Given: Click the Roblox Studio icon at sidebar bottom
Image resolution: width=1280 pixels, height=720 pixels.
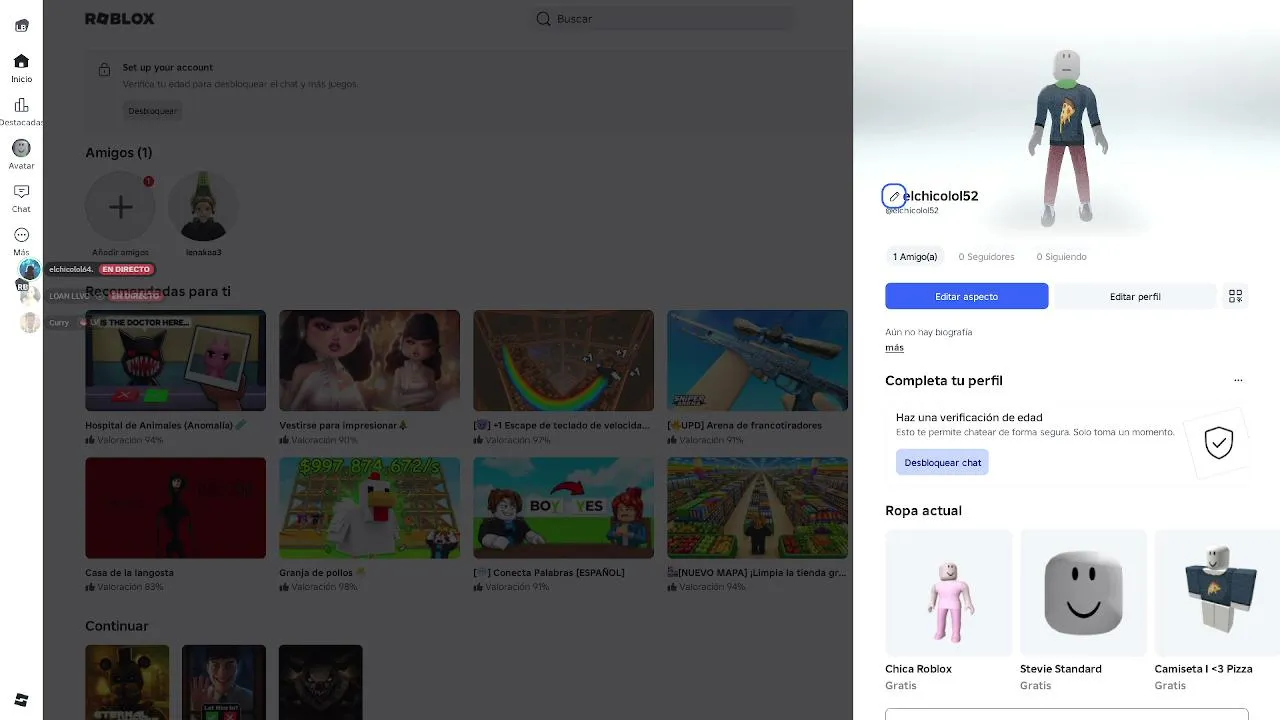Looking at the screenshot, I should coord(21,699).
